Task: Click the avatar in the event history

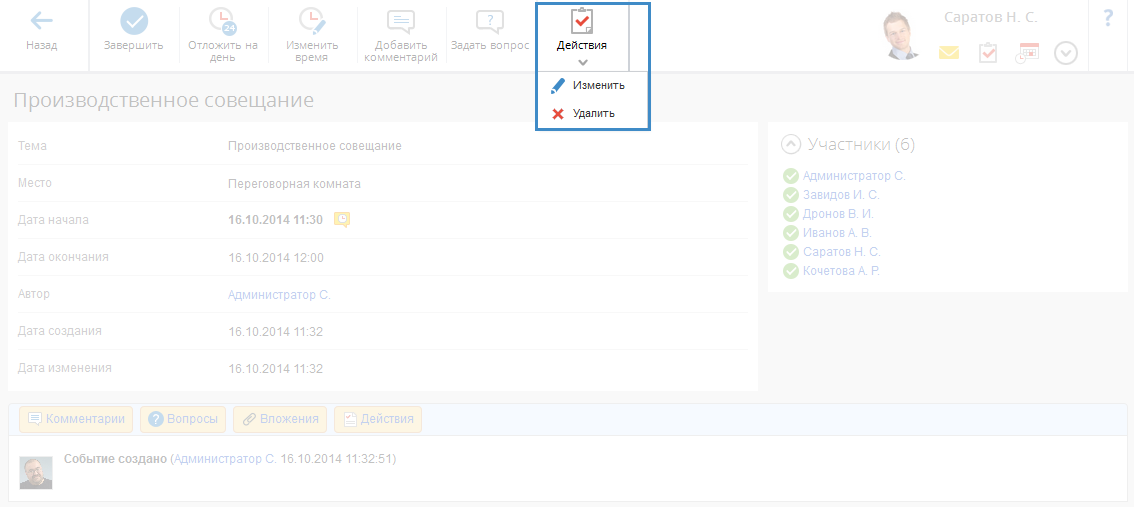Action: 35,472
